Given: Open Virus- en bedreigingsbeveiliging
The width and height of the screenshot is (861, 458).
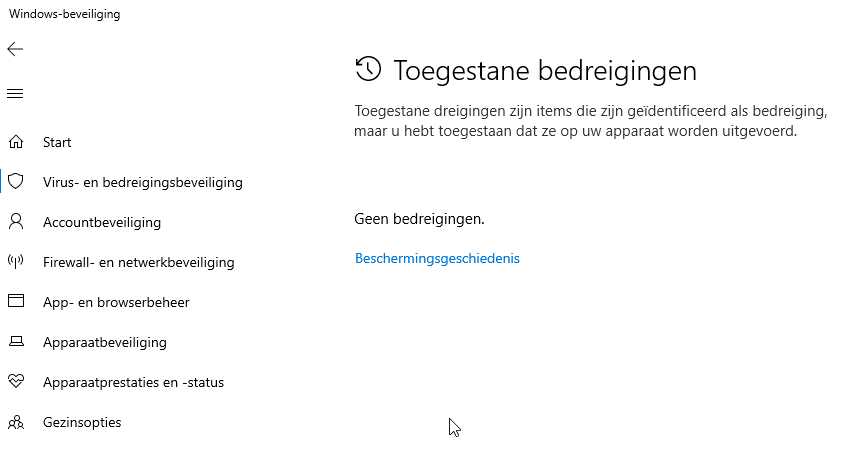Looking at the screenshot, I should pos(143,182).
